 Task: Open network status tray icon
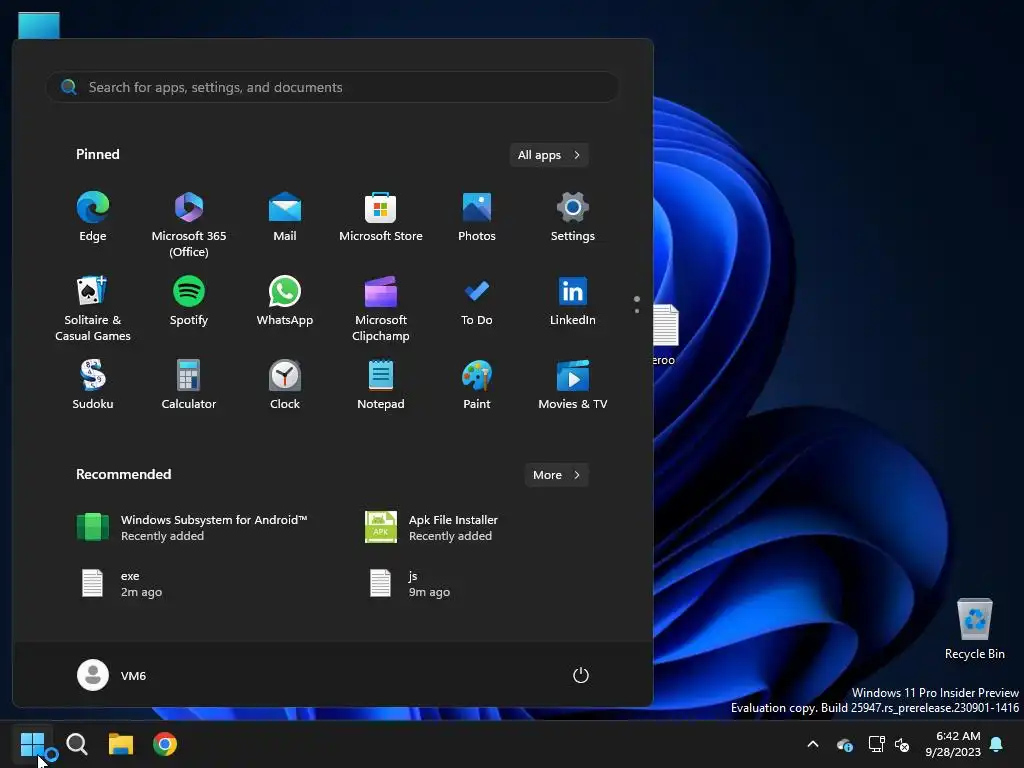point(876,744)
